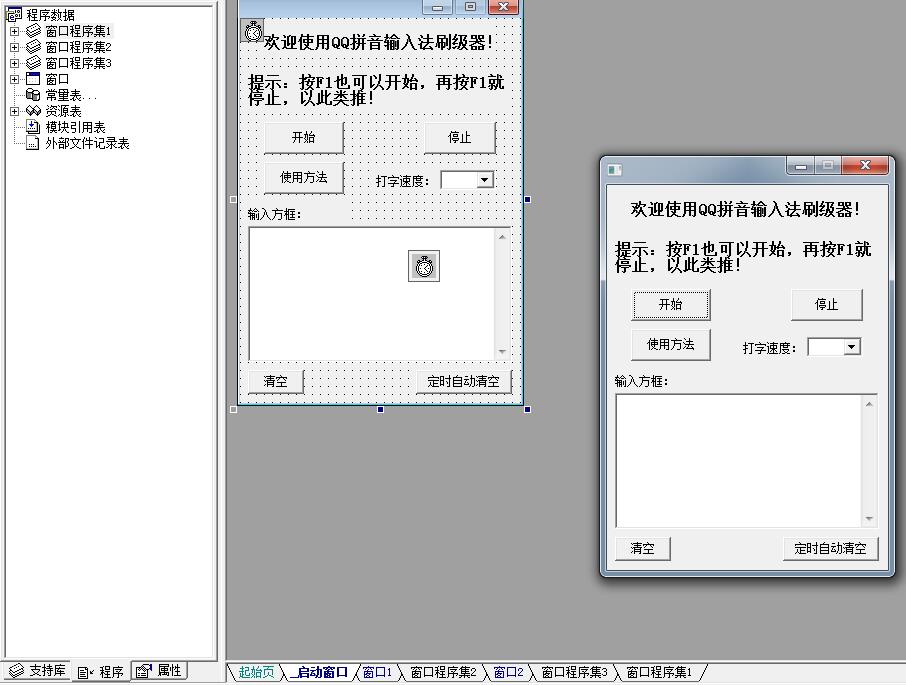
Task: Expand the 窗口程序集1 tree node
Action: click(14, 31)
